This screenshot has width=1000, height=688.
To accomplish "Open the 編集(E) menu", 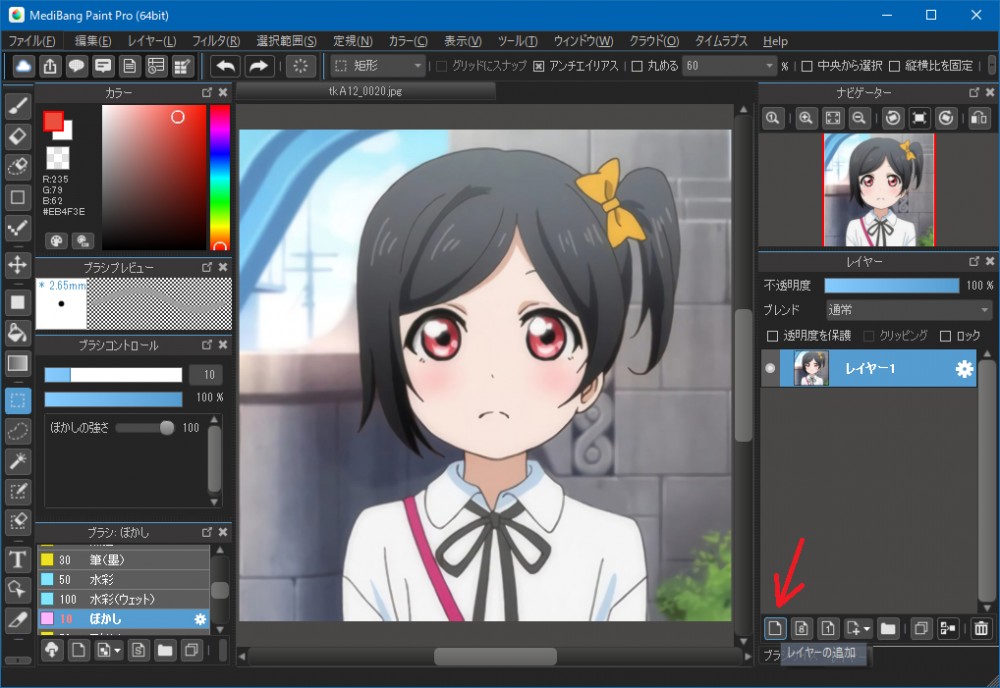I will (x=93, y=41).
